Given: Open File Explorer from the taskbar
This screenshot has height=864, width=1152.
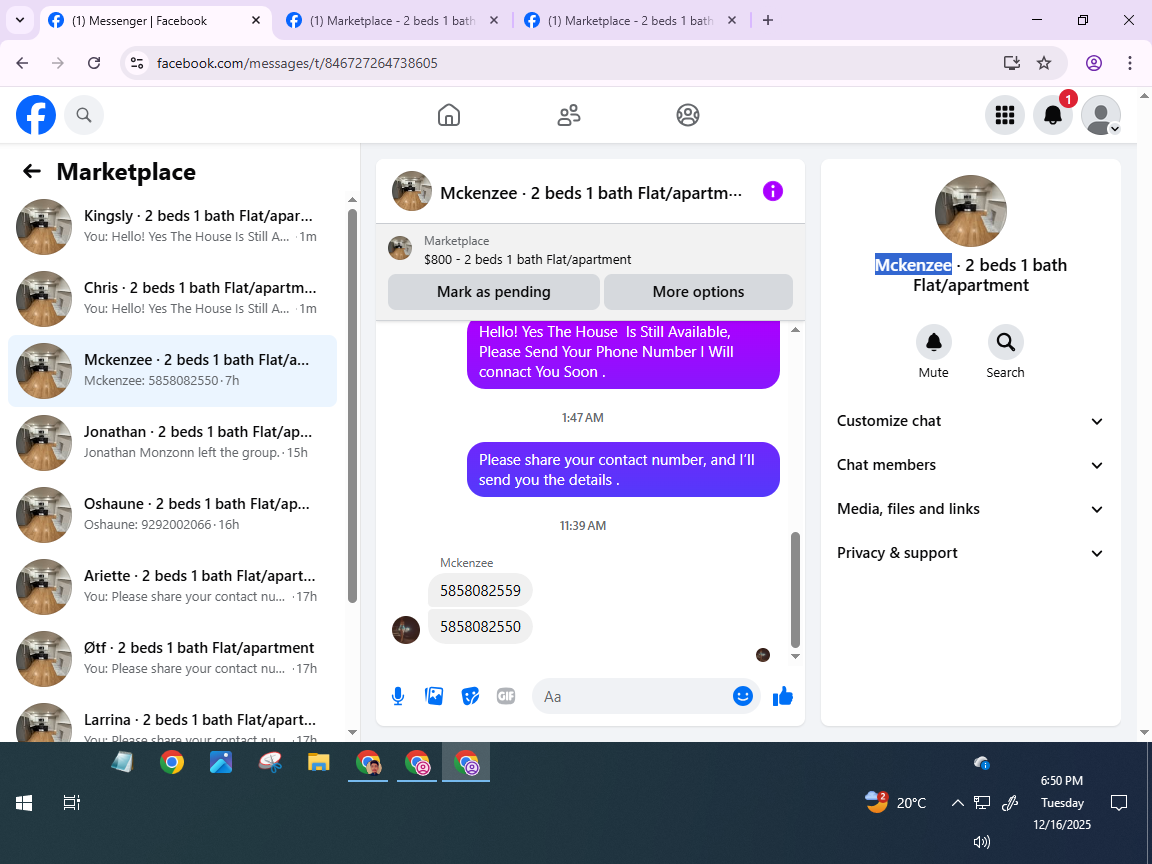Looking at the screenshot, I should pyautogui.click(x=318, y=762).
